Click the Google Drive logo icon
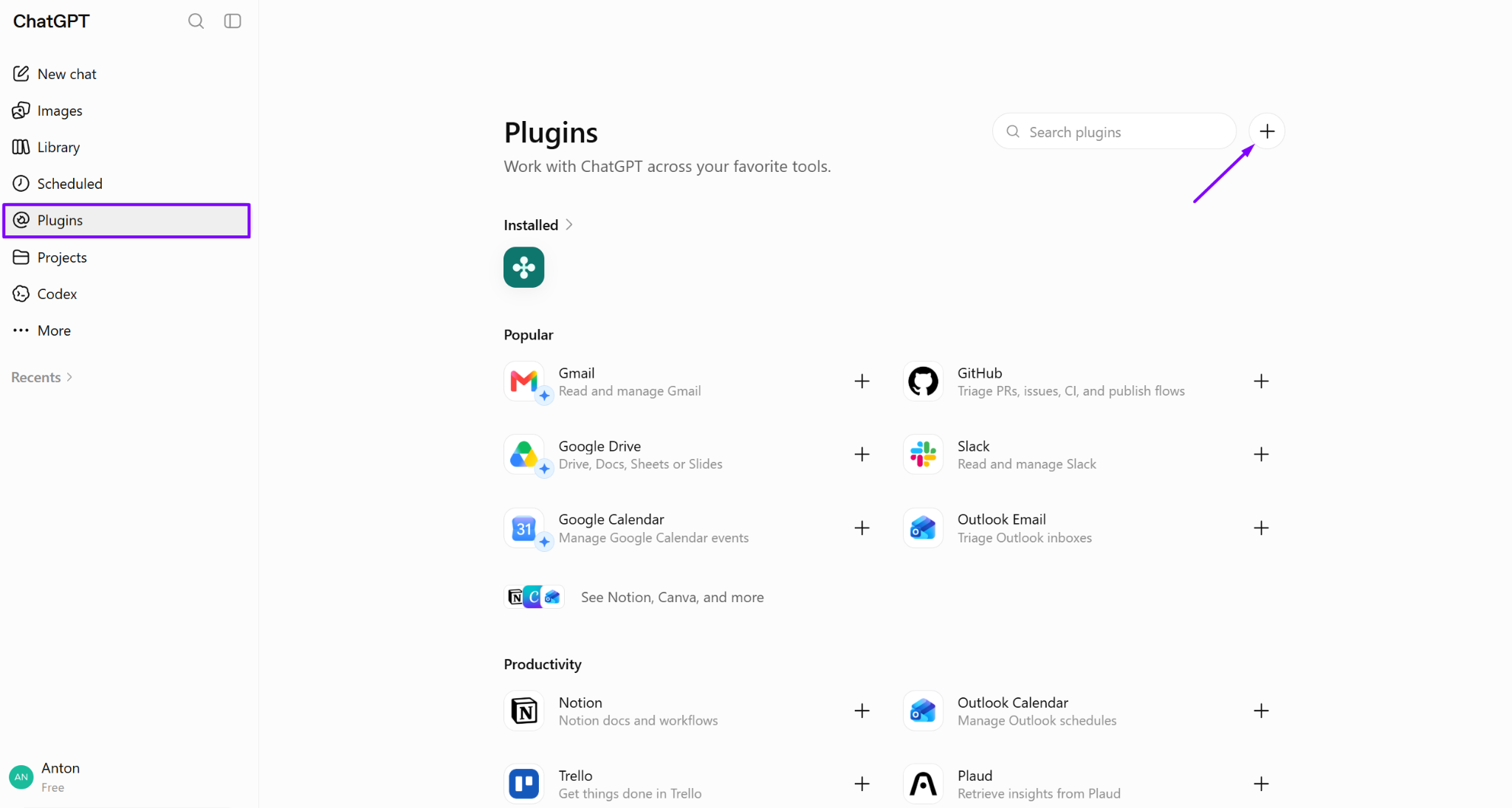This screenshot has height=808, width=1512. 524,455
